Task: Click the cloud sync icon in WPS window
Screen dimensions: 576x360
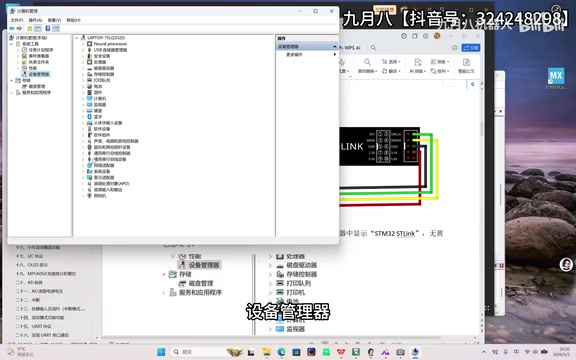Action: click(455, 48)
